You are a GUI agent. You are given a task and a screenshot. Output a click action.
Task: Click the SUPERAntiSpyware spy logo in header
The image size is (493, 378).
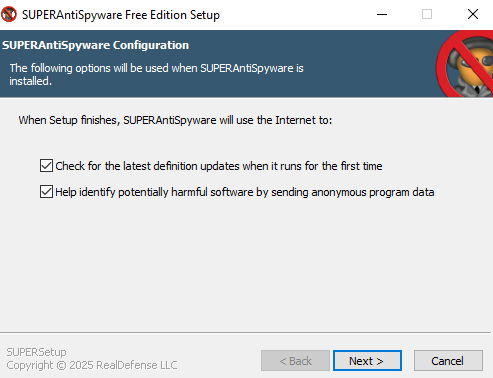[465, 64]
